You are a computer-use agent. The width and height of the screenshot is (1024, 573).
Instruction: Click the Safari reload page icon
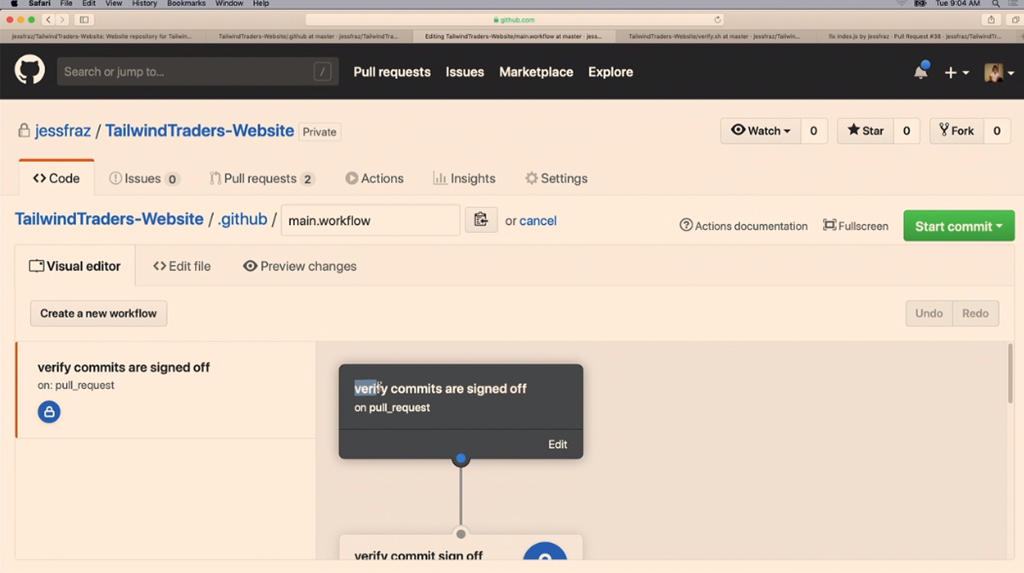(x=717, y=20)
